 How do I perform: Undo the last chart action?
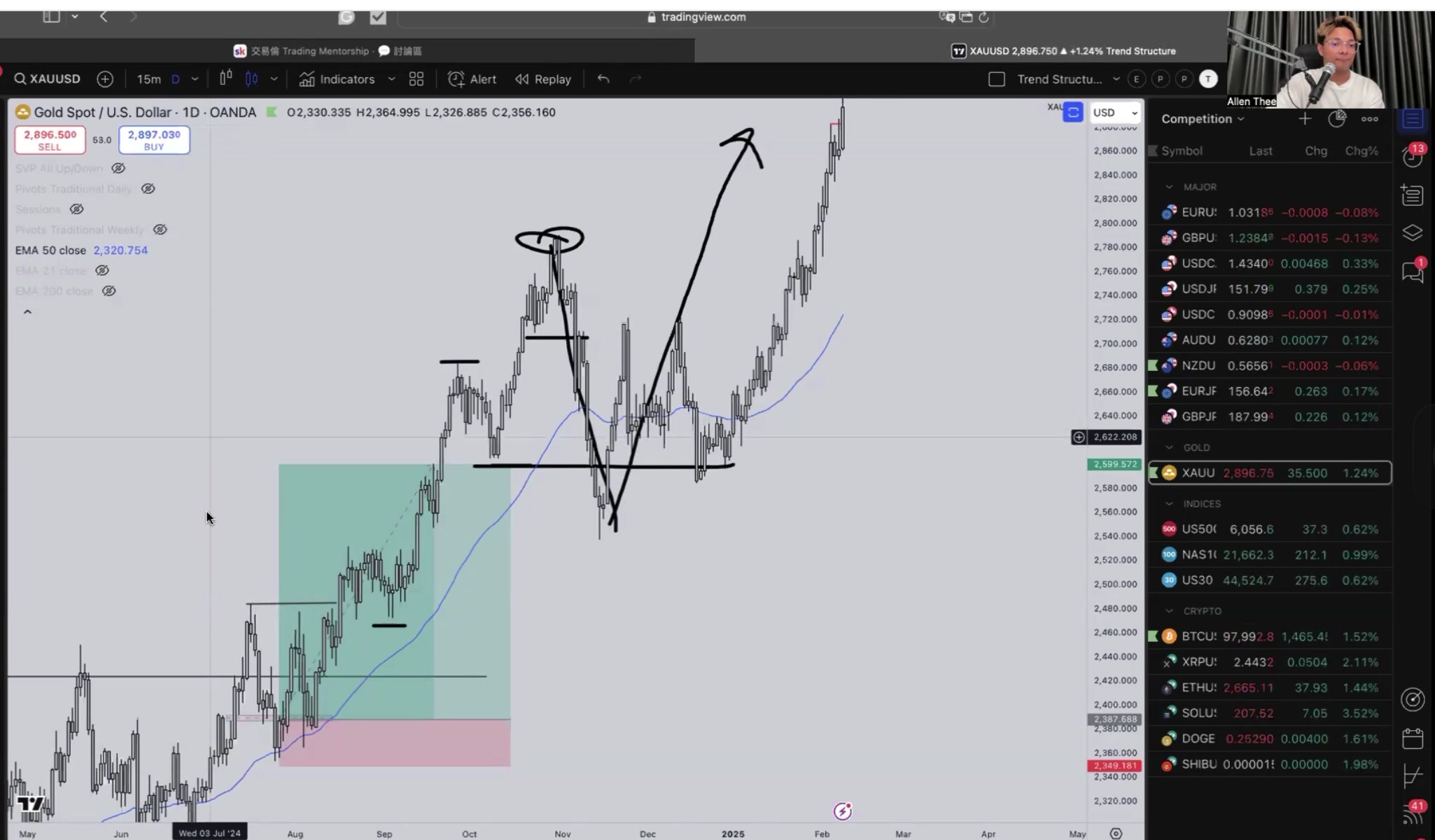click(x=603, y=79)
